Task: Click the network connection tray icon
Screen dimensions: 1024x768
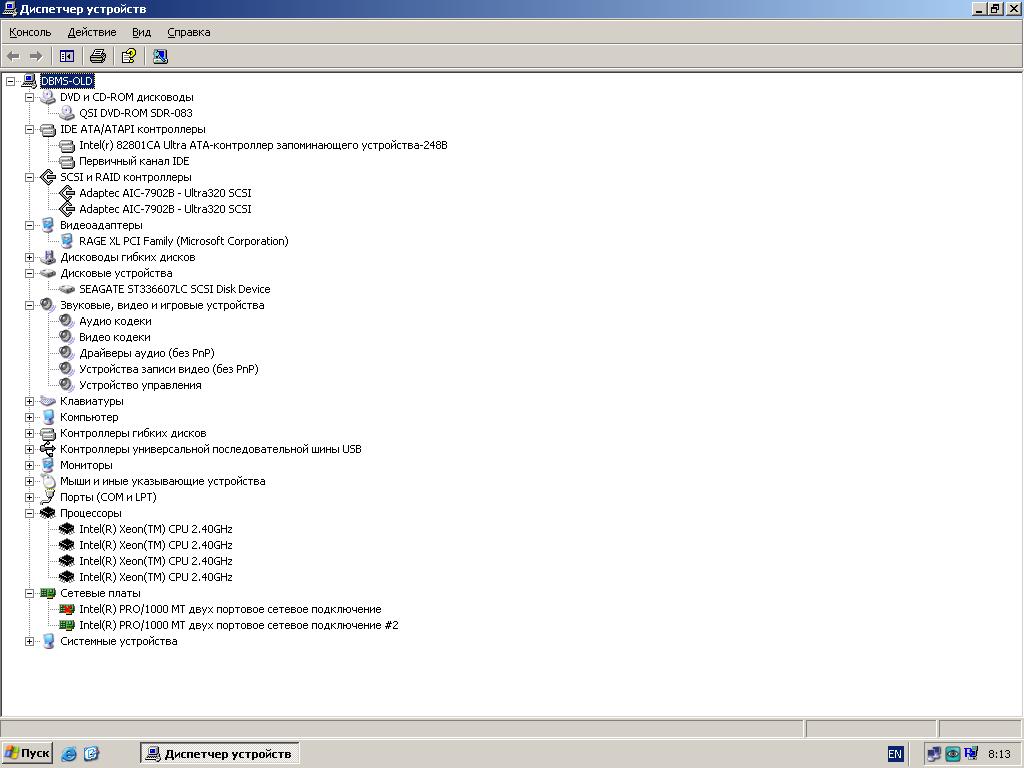Action: [x=934, y=754]
